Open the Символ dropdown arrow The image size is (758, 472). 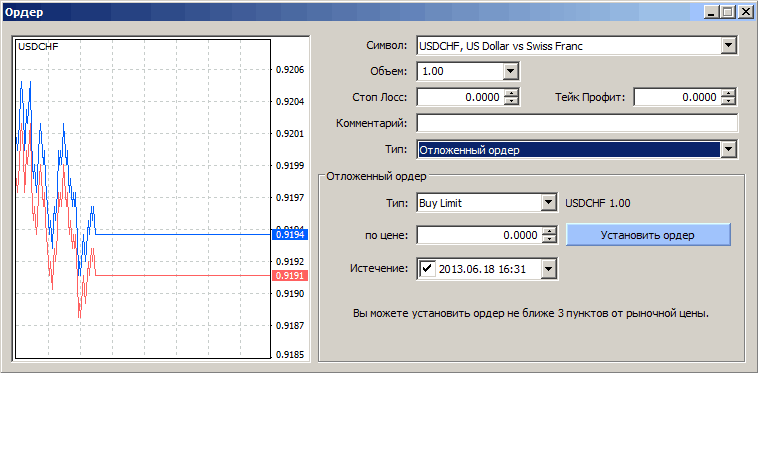tap(729, 46)
